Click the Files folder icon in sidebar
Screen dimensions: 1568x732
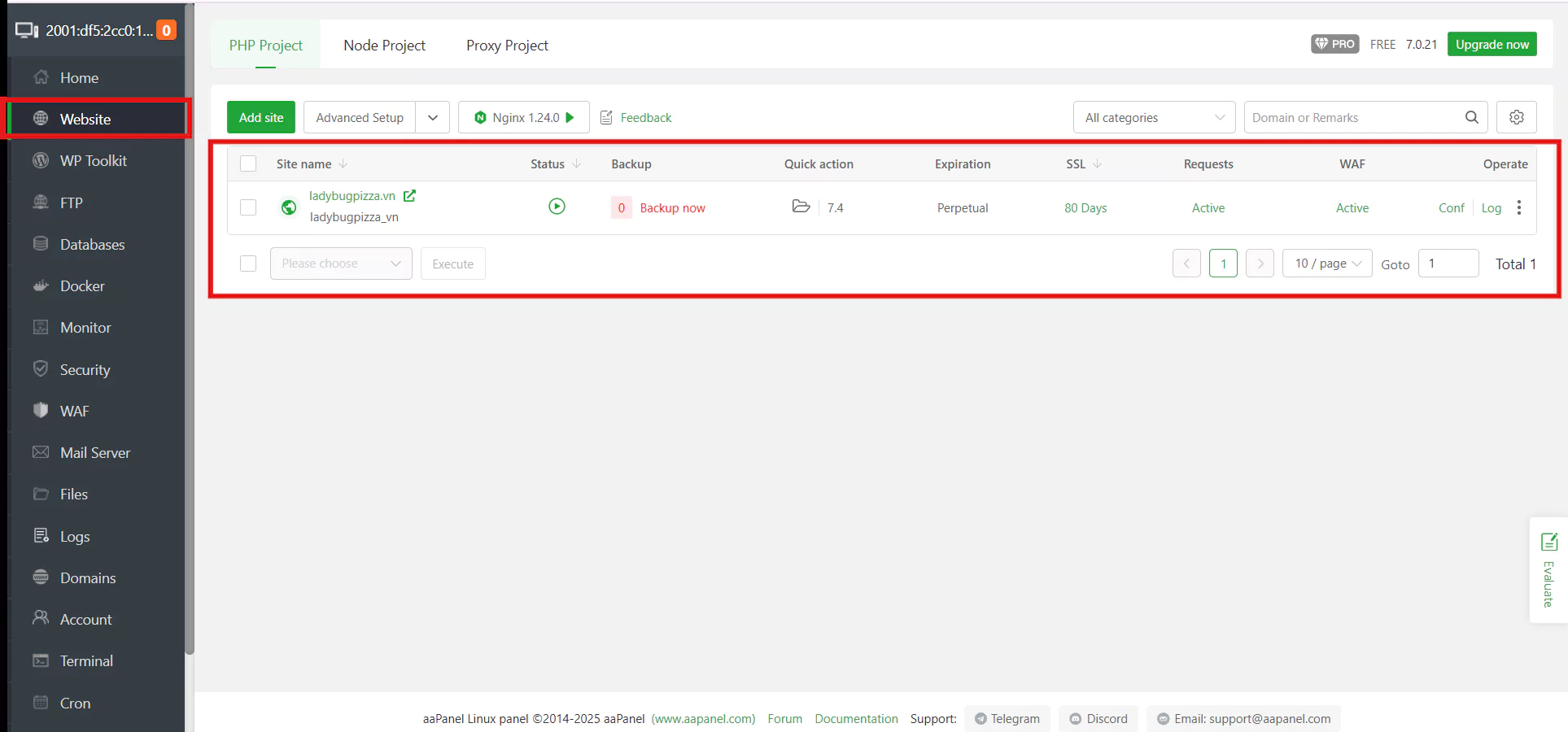(x=41, y=494)
